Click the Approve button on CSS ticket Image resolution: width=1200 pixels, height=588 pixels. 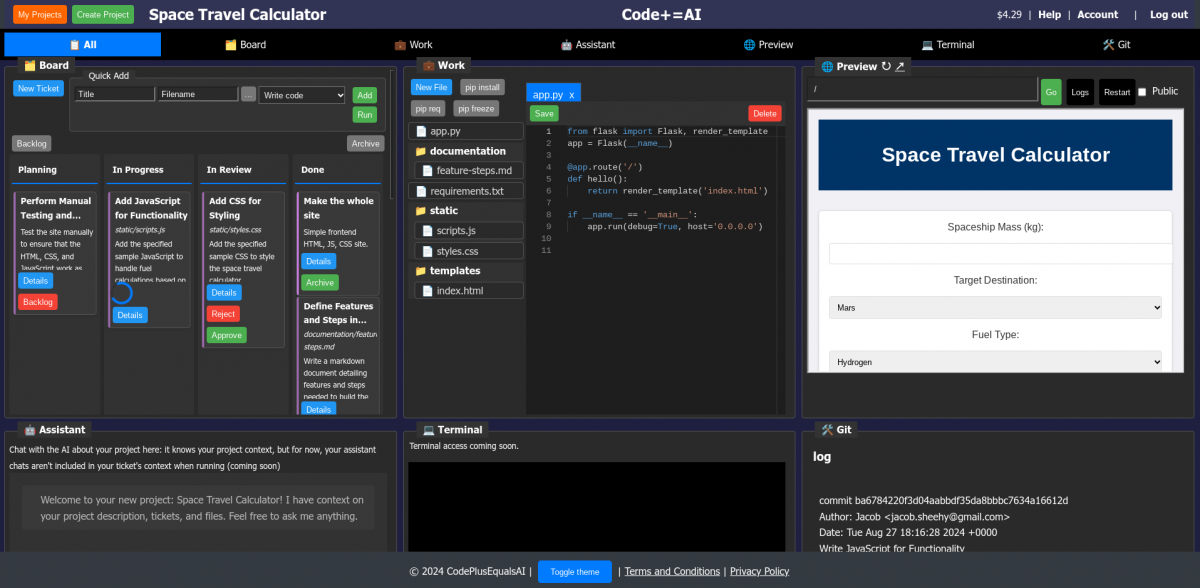click(x=227, y=335)
